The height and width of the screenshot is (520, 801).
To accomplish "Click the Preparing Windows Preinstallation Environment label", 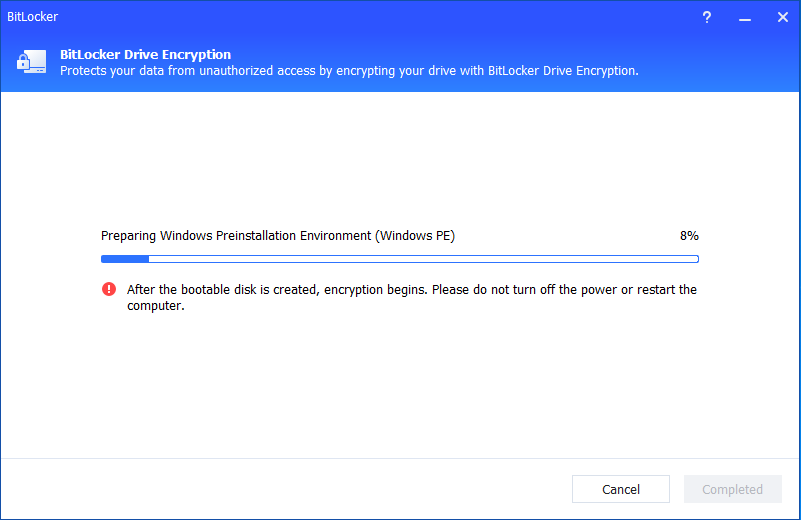I will point(278,236).
